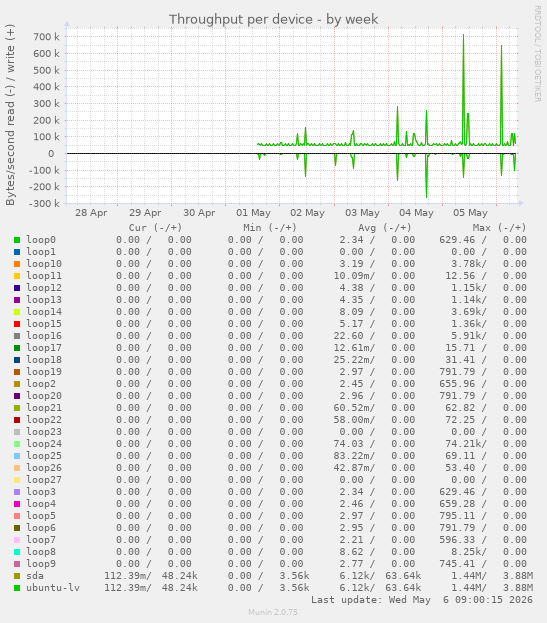Click the ubuntu-lv legend color swatch
The width and height of the screenshot is (547, 623).
[17, 588]
